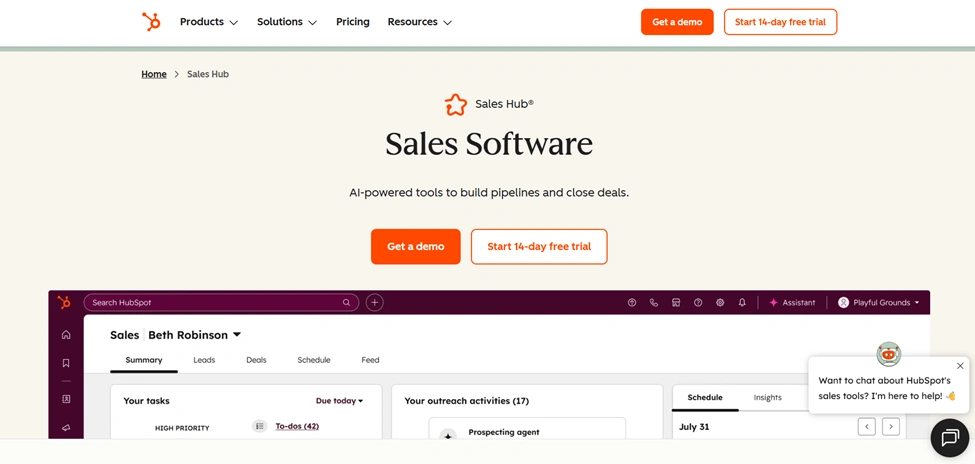Click the contacts icon in the left sidebar

pyautogui.click(x=66, y=399)
